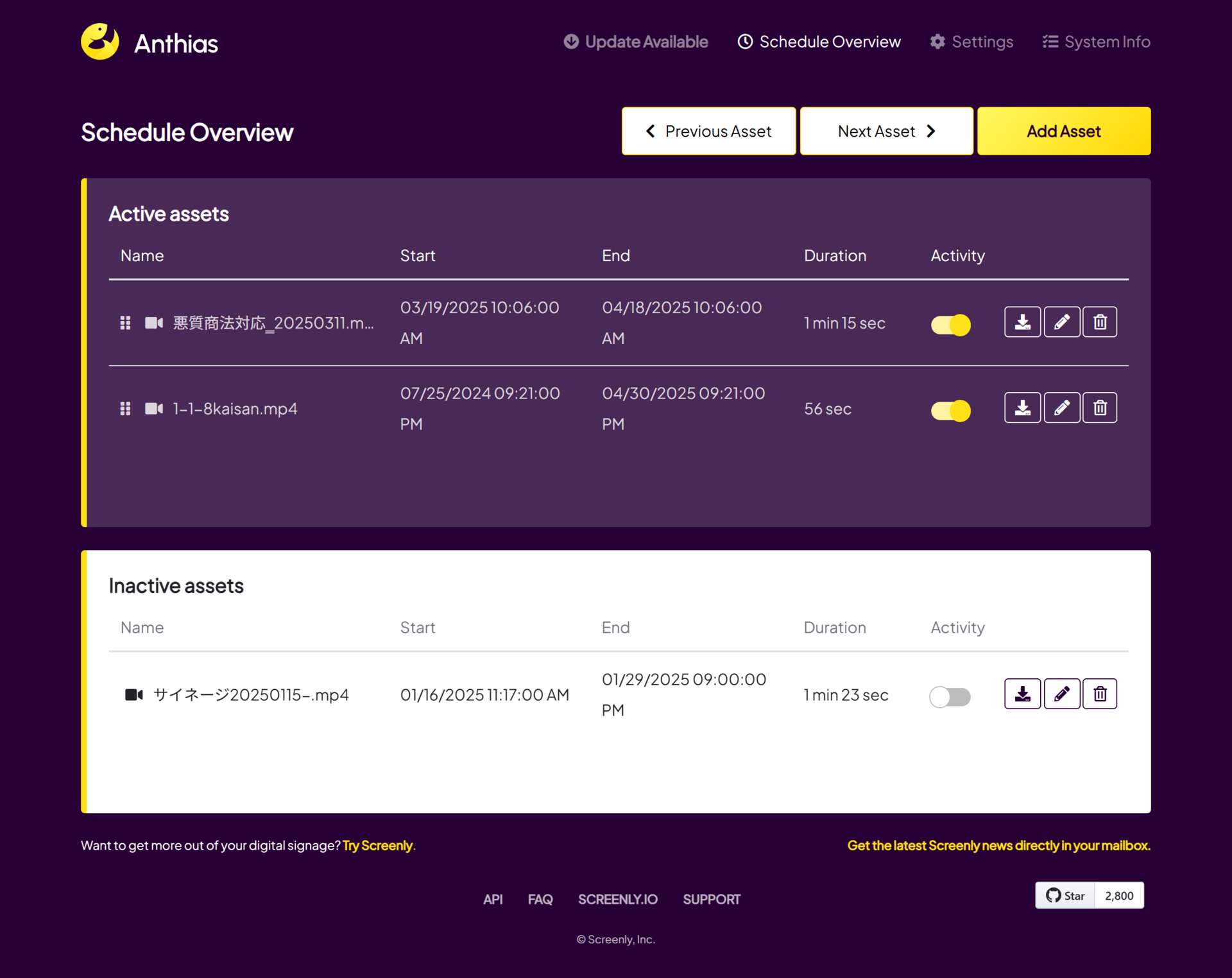Click the video camera icon beside サイネージ20250115-.mp4

[x=133, y=694]
